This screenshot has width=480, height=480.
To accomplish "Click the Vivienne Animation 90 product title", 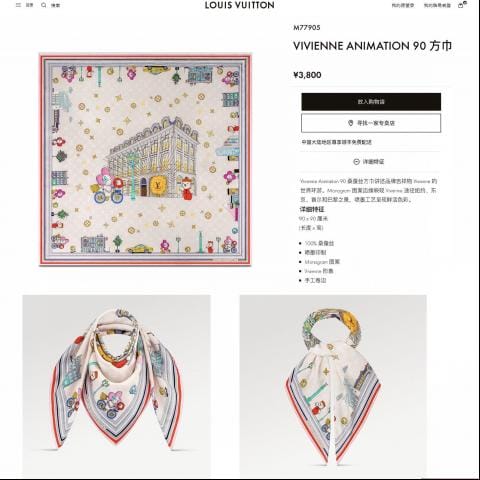I will pyautogui.click(x=372, y=46).
